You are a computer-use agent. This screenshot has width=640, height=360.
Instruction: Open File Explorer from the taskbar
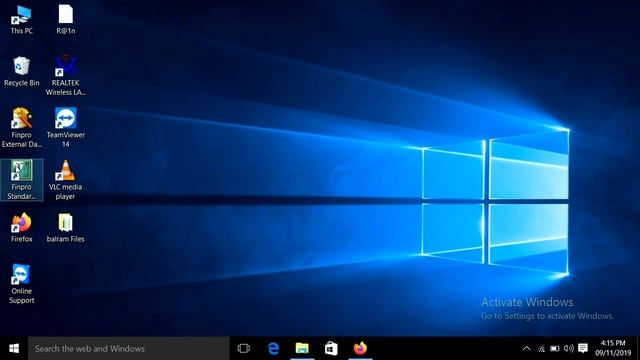click(302, 349)
